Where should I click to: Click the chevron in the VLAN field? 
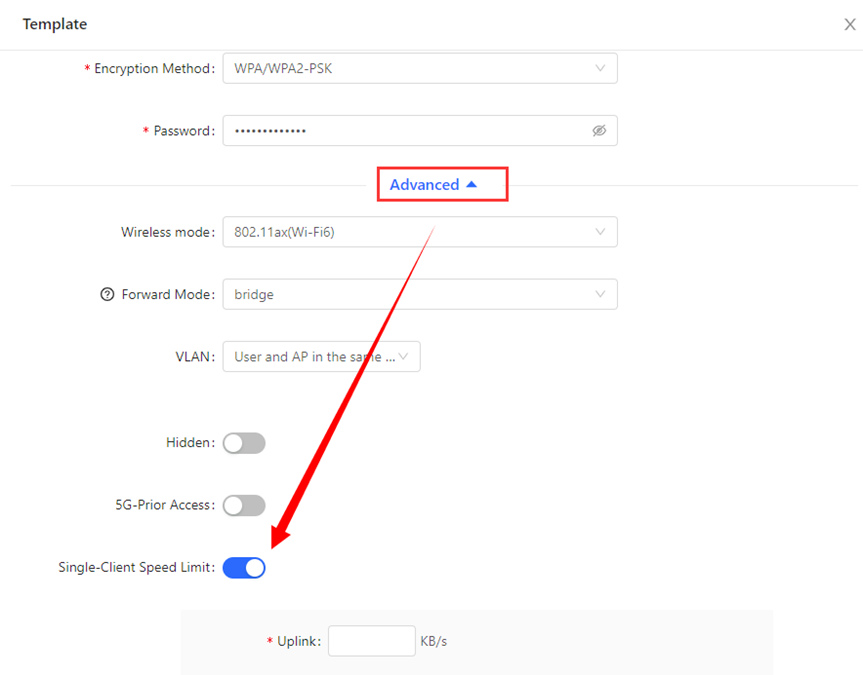pyautogui.click(x=404, y=357)
